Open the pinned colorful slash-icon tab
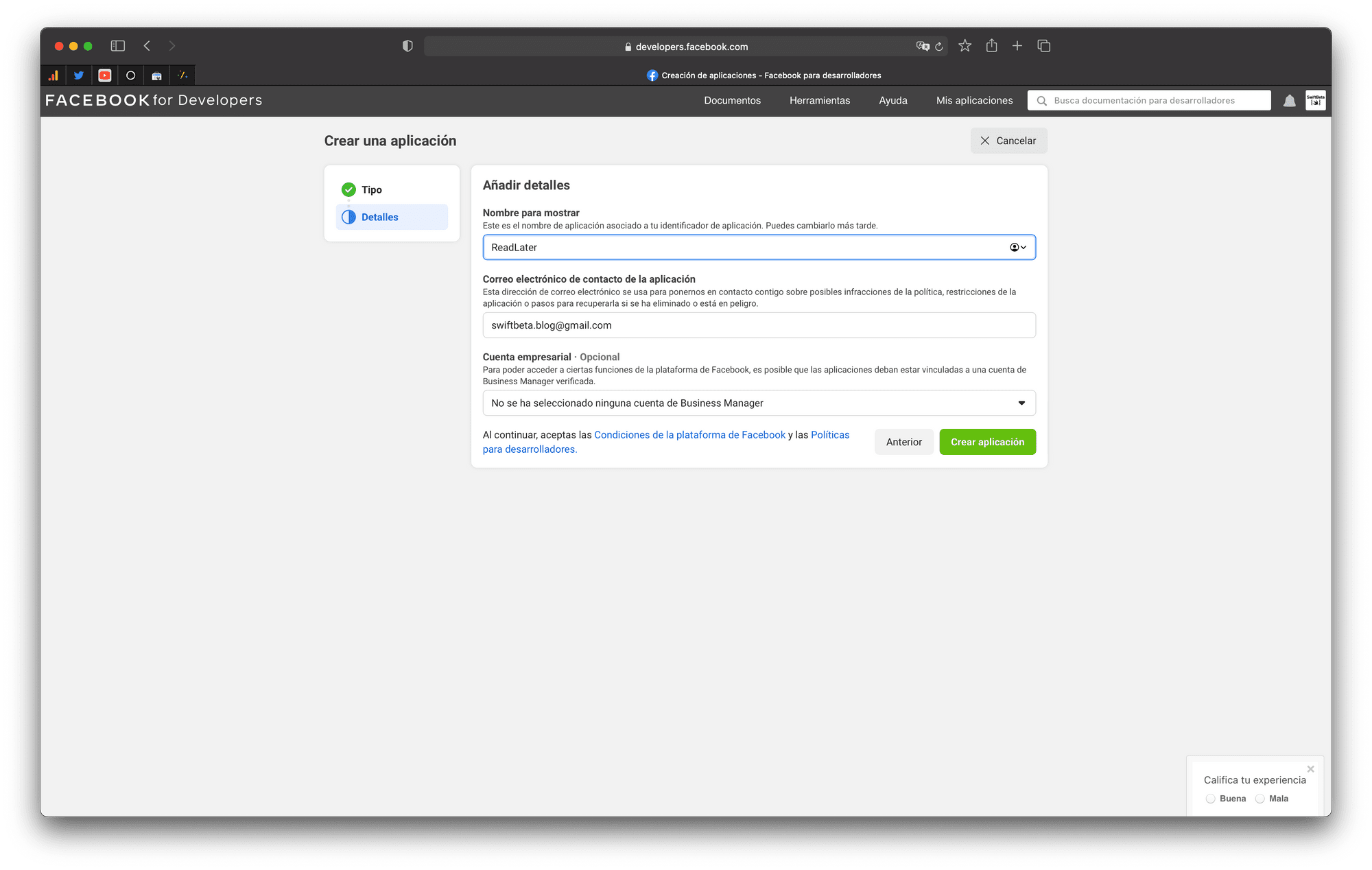 pyautogui.click(x=182, y=75)
